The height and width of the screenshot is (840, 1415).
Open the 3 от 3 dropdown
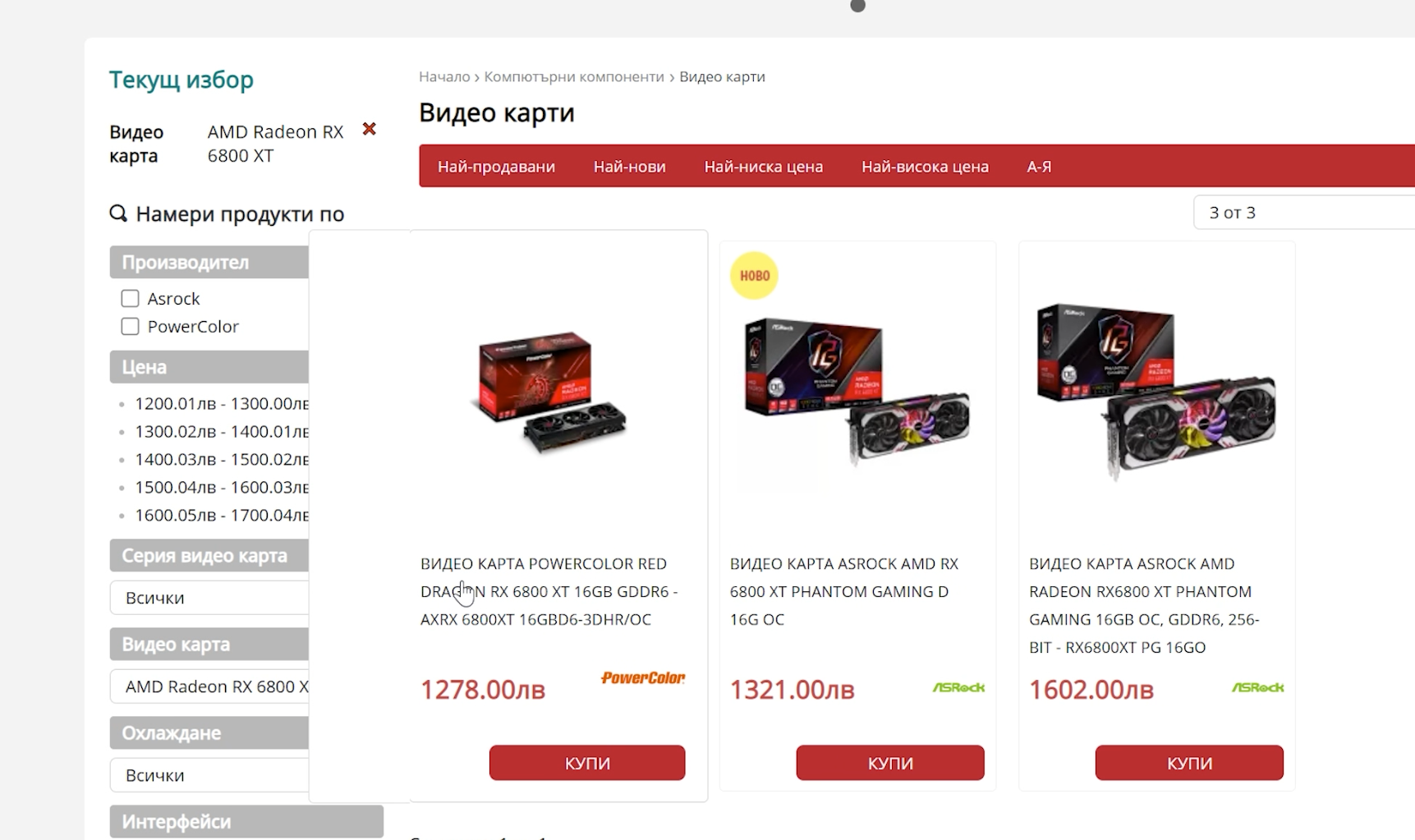point(1304,213)
